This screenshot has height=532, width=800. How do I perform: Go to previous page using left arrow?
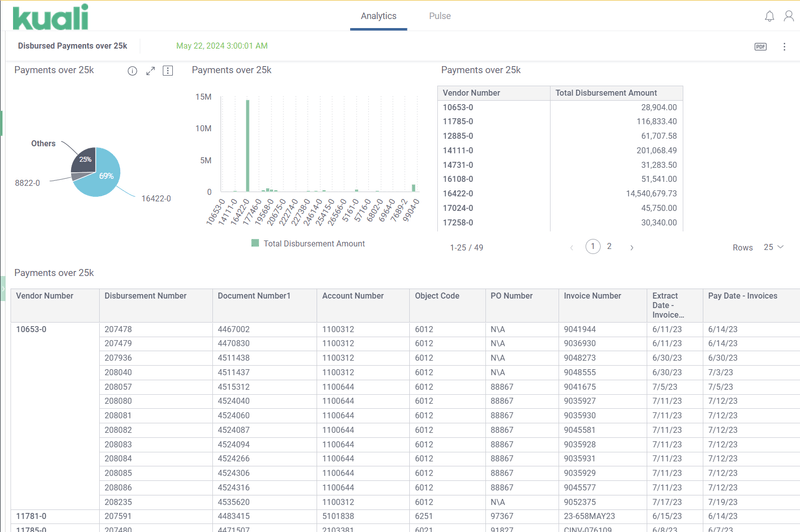pyautogui.click(x=571, y=247)
